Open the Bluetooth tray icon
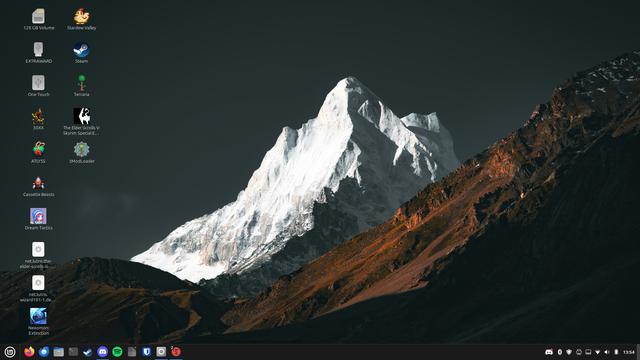 tap(560, 352)
